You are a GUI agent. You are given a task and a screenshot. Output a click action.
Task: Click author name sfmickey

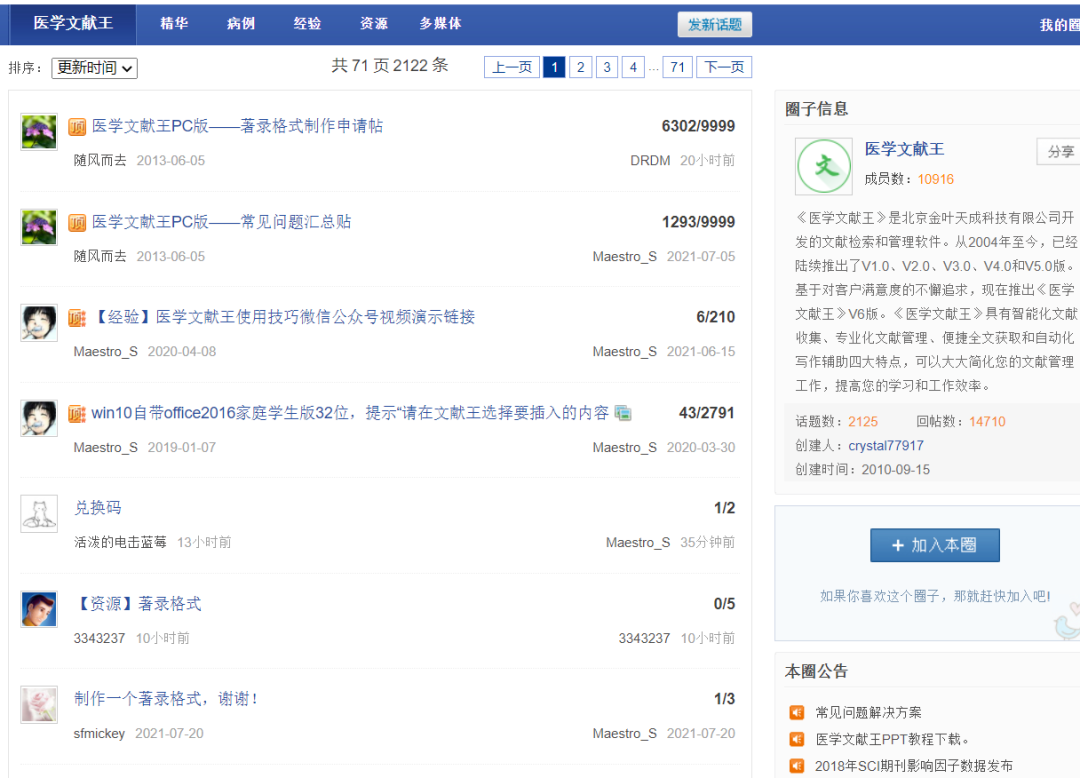(x=99, y=734)
